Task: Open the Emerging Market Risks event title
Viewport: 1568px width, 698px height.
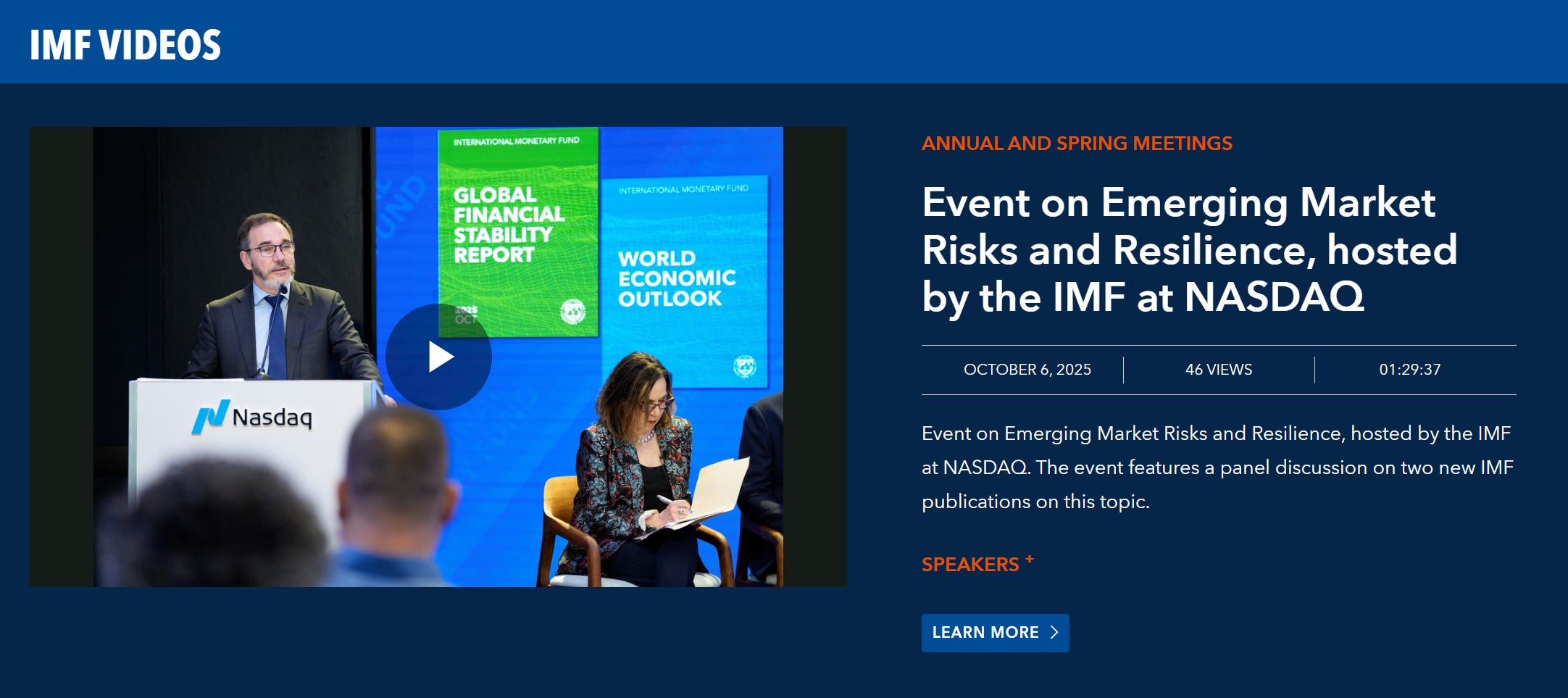Action: click(x=1189, y=249)
